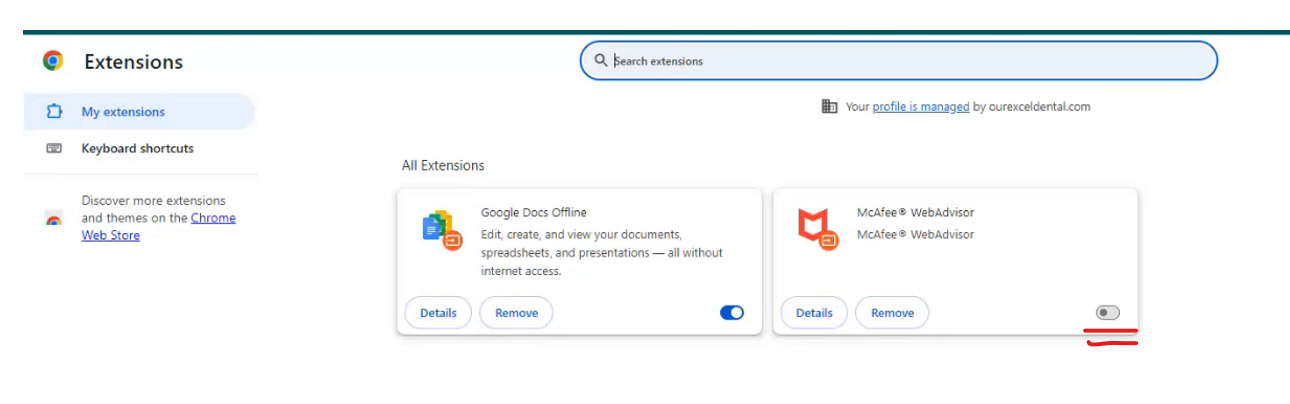Disable the Google Docs Offline toggle
This screenshot has height=404, width=1290.
[x=732, y=313]
